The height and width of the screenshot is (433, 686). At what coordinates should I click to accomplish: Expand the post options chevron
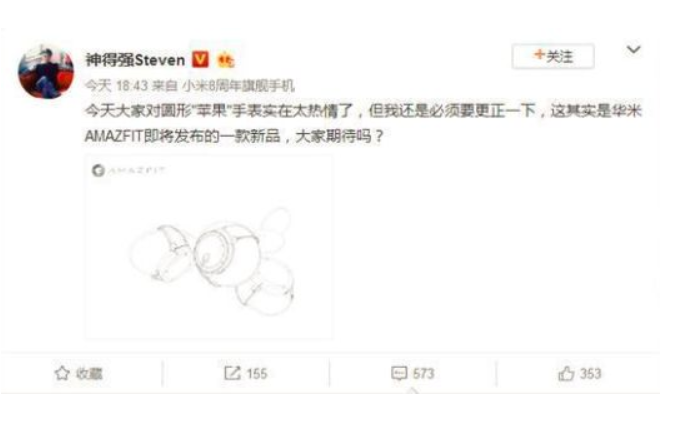633,49
